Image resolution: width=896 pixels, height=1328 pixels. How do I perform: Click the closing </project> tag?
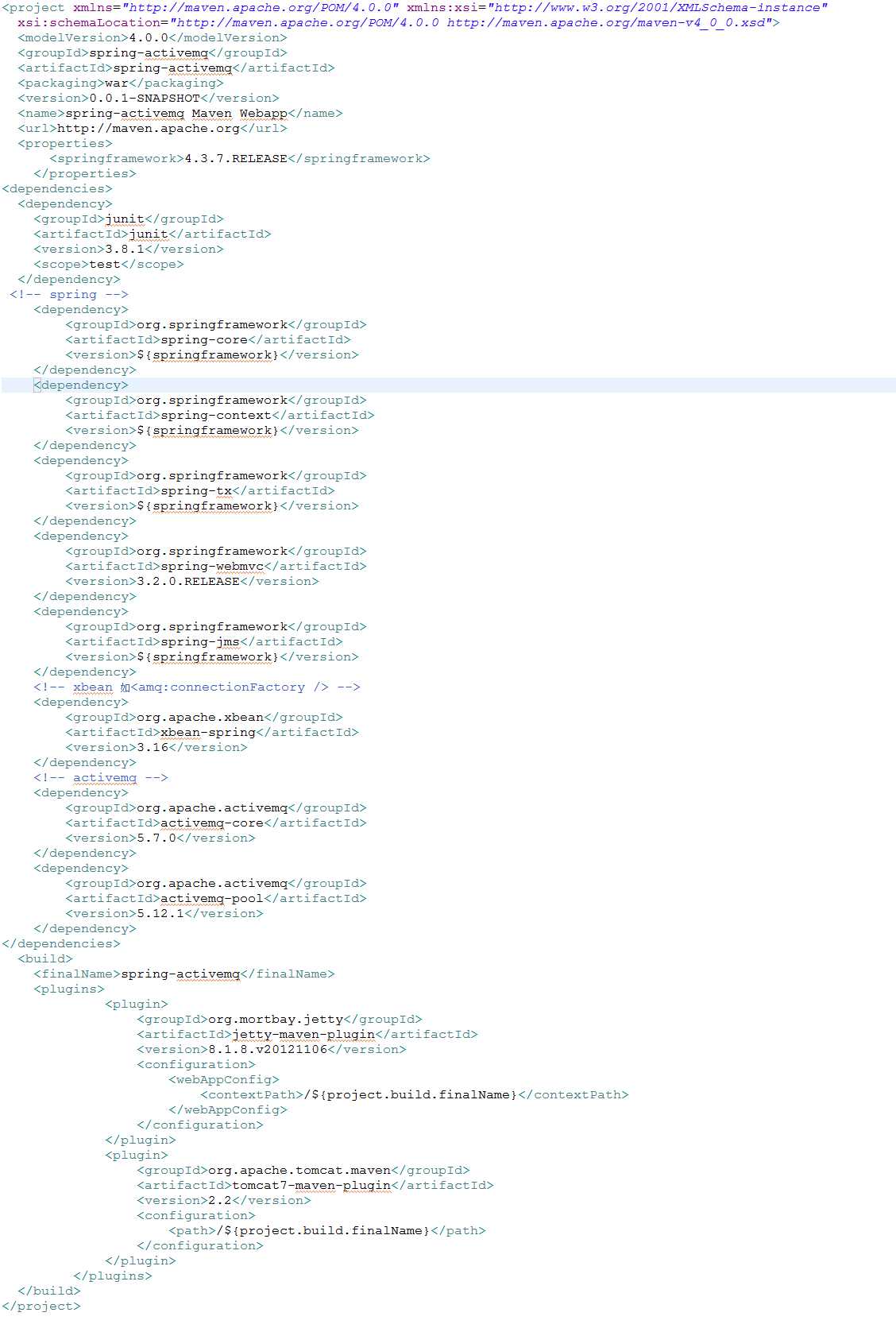(41, 1306)
